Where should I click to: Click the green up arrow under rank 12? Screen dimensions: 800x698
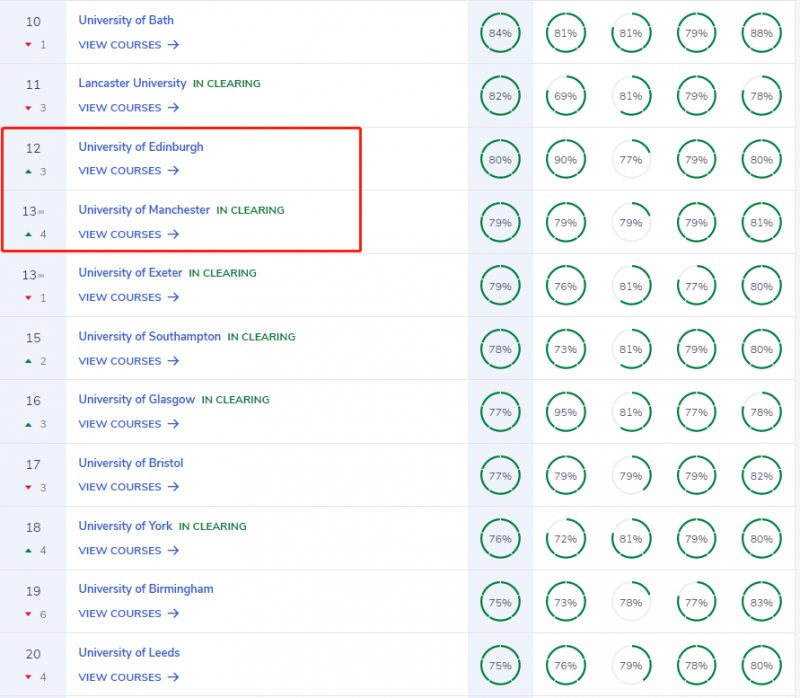29,171
